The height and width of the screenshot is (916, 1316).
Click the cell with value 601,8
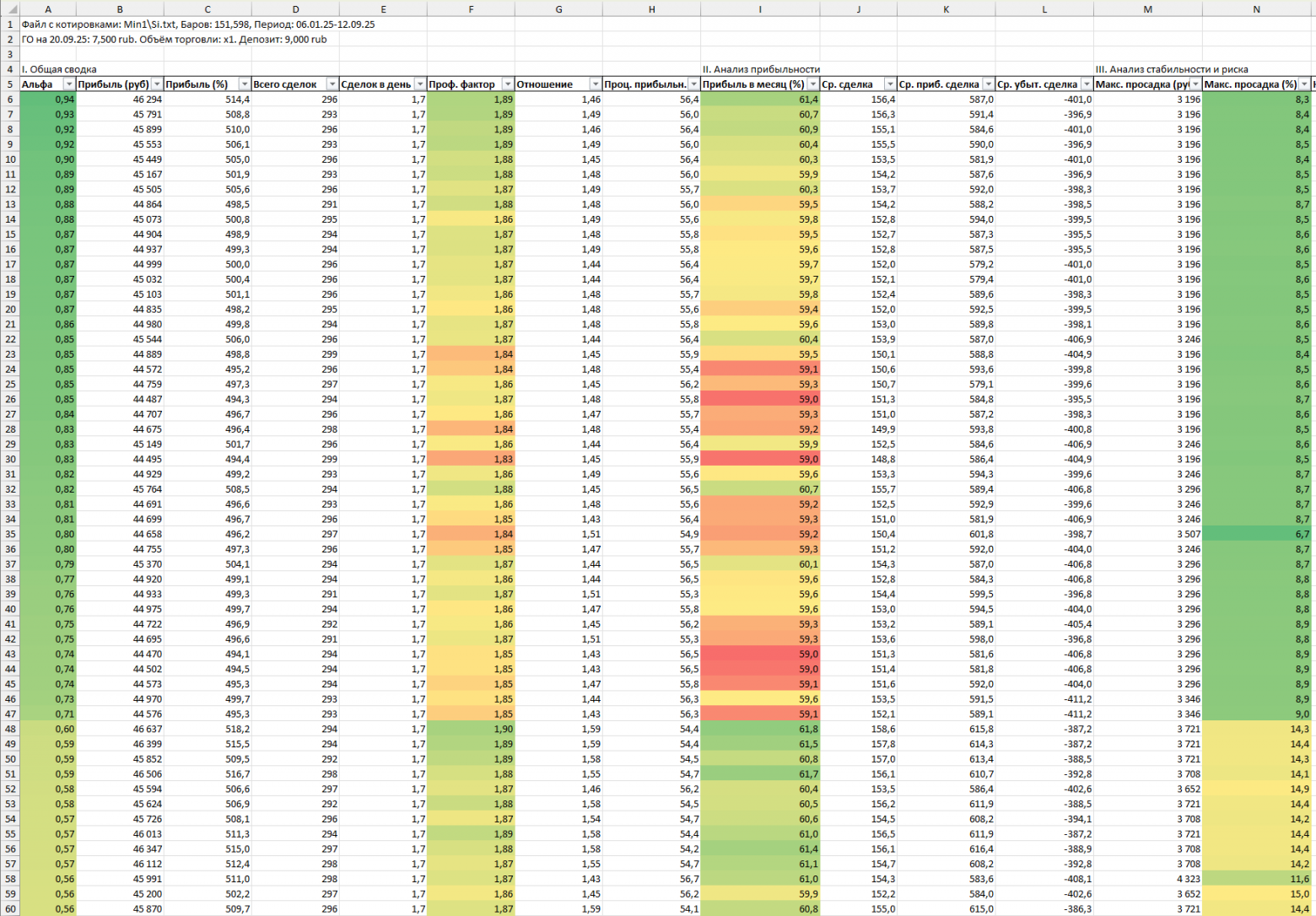947,534
